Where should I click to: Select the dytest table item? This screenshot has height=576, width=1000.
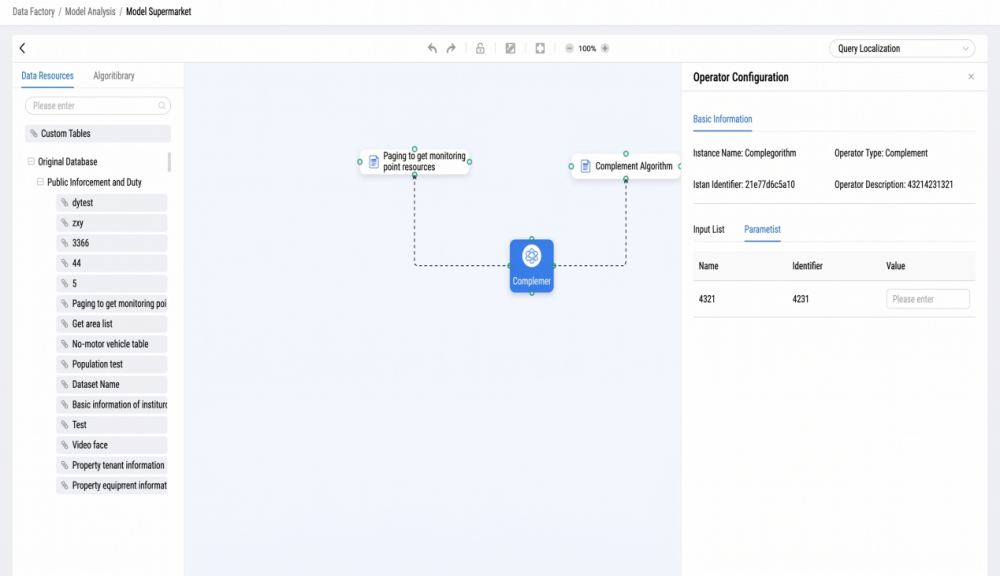(112, 202)
